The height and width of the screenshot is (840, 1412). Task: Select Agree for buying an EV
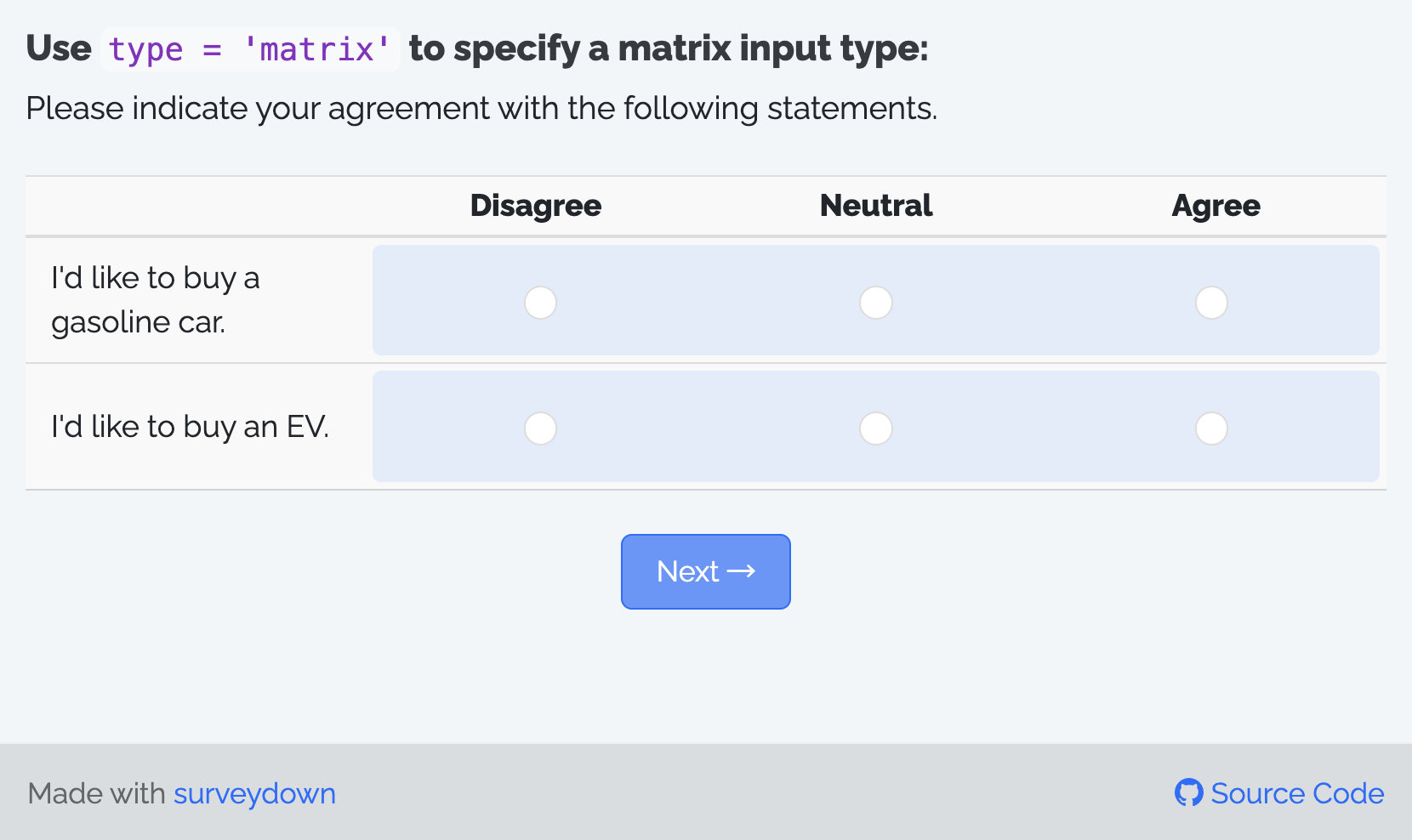click(1211, 429)
